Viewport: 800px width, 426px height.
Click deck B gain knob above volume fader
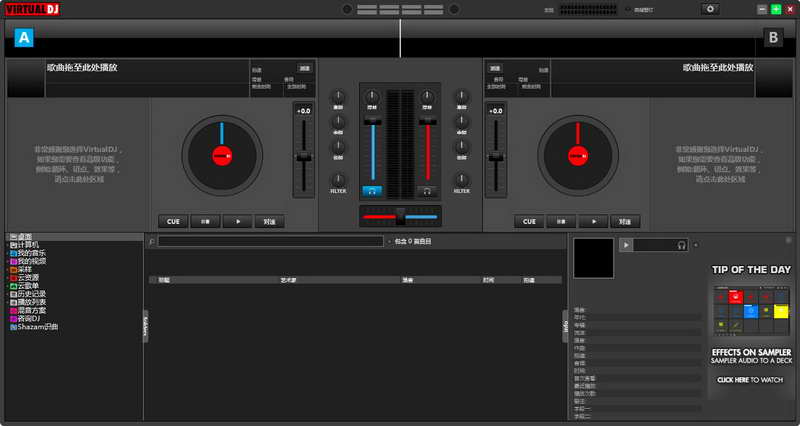[427, 96]
